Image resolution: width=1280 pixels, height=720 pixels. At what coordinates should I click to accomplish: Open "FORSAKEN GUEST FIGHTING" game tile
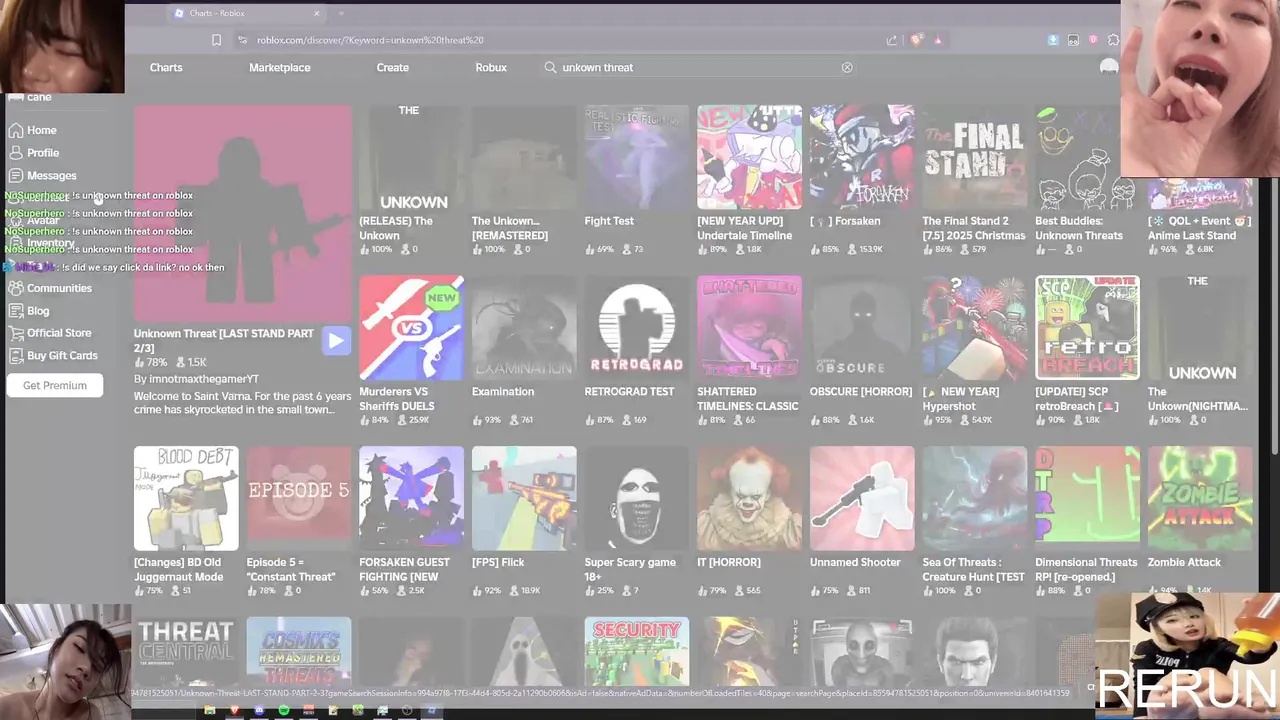[x=411, y=521]
